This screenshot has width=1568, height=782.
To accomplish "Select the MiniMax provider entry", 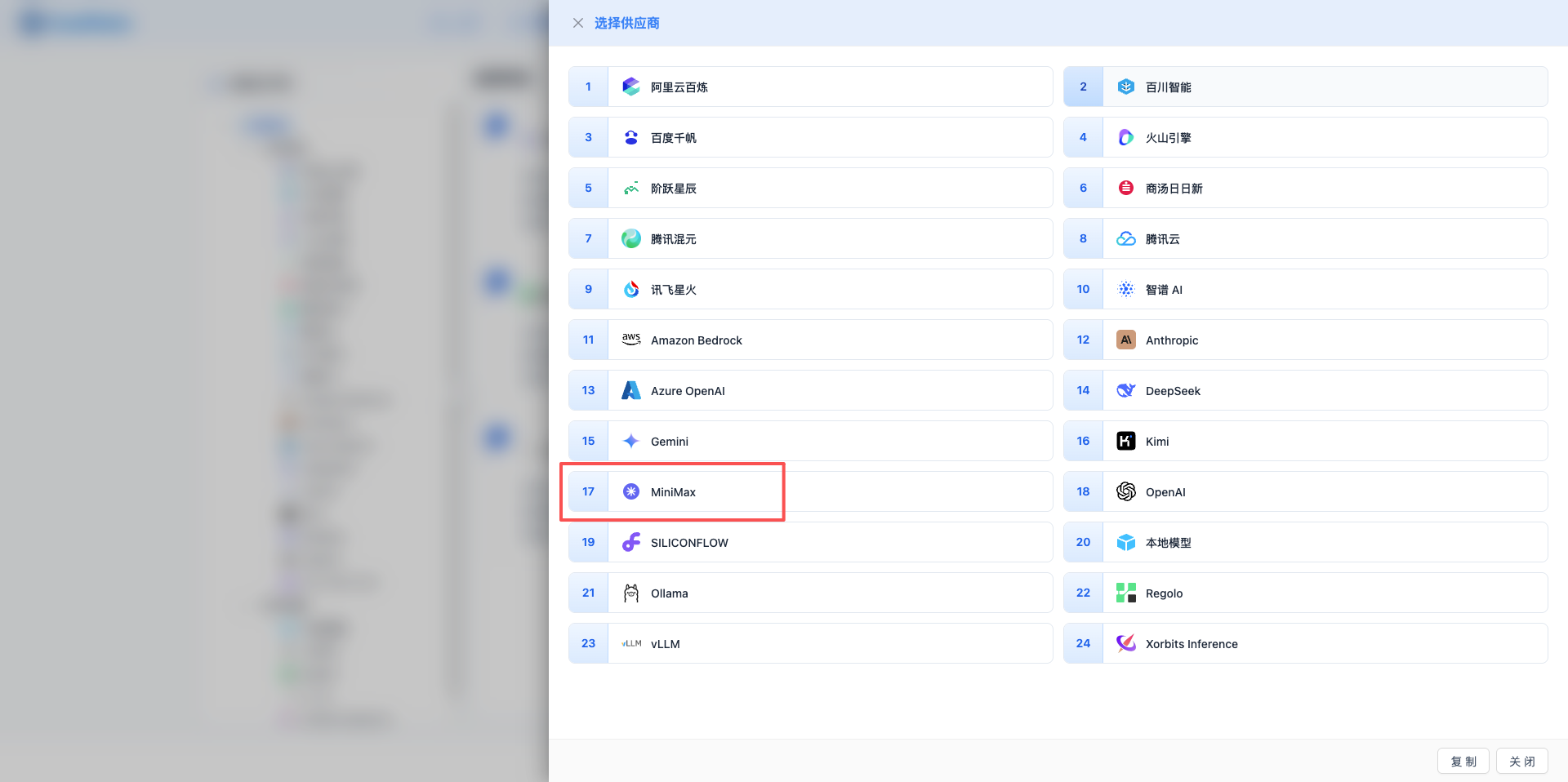I will [673, 492].
